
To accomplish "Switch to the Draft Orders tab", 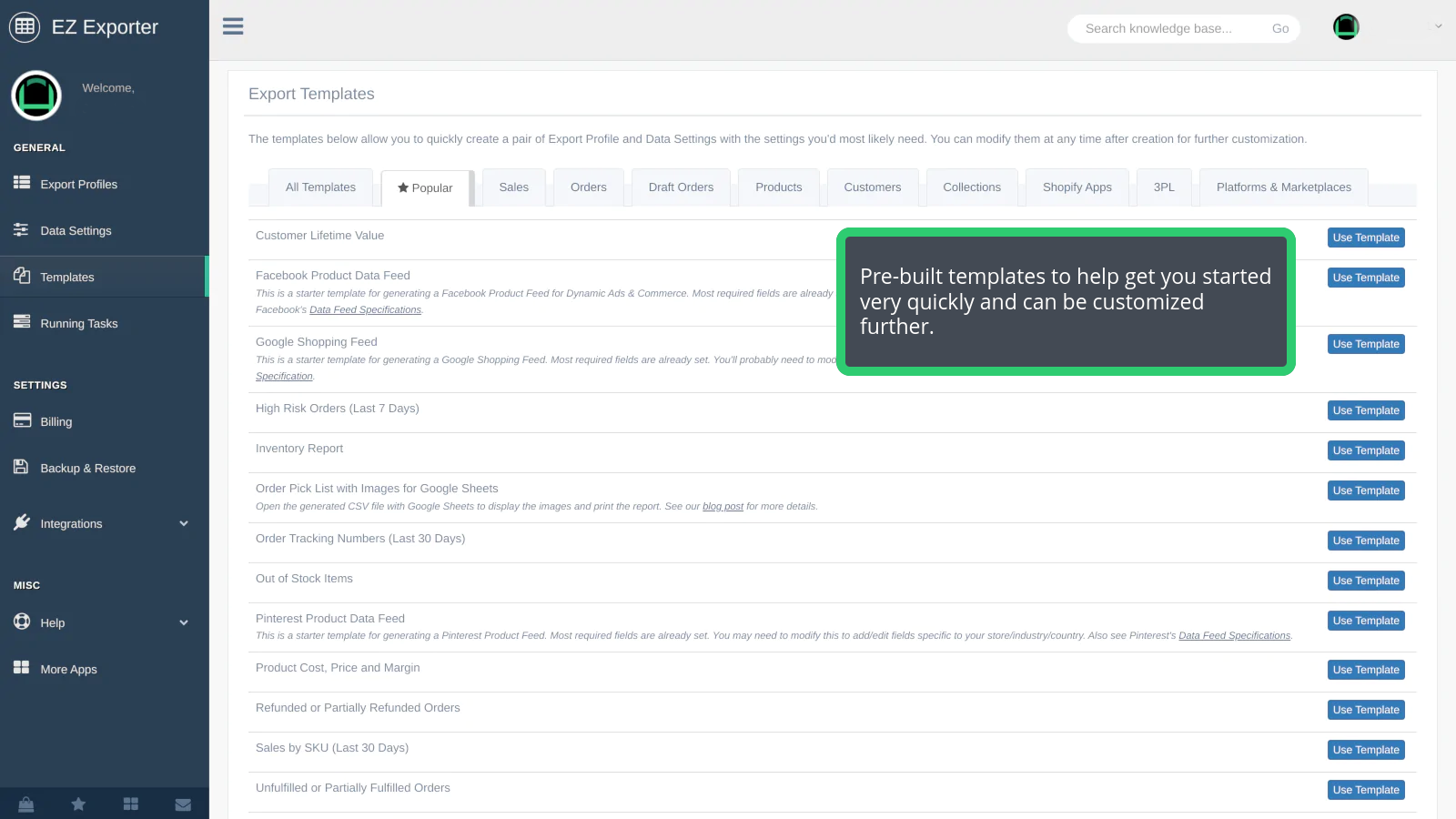I will click(x=681, y=187).
